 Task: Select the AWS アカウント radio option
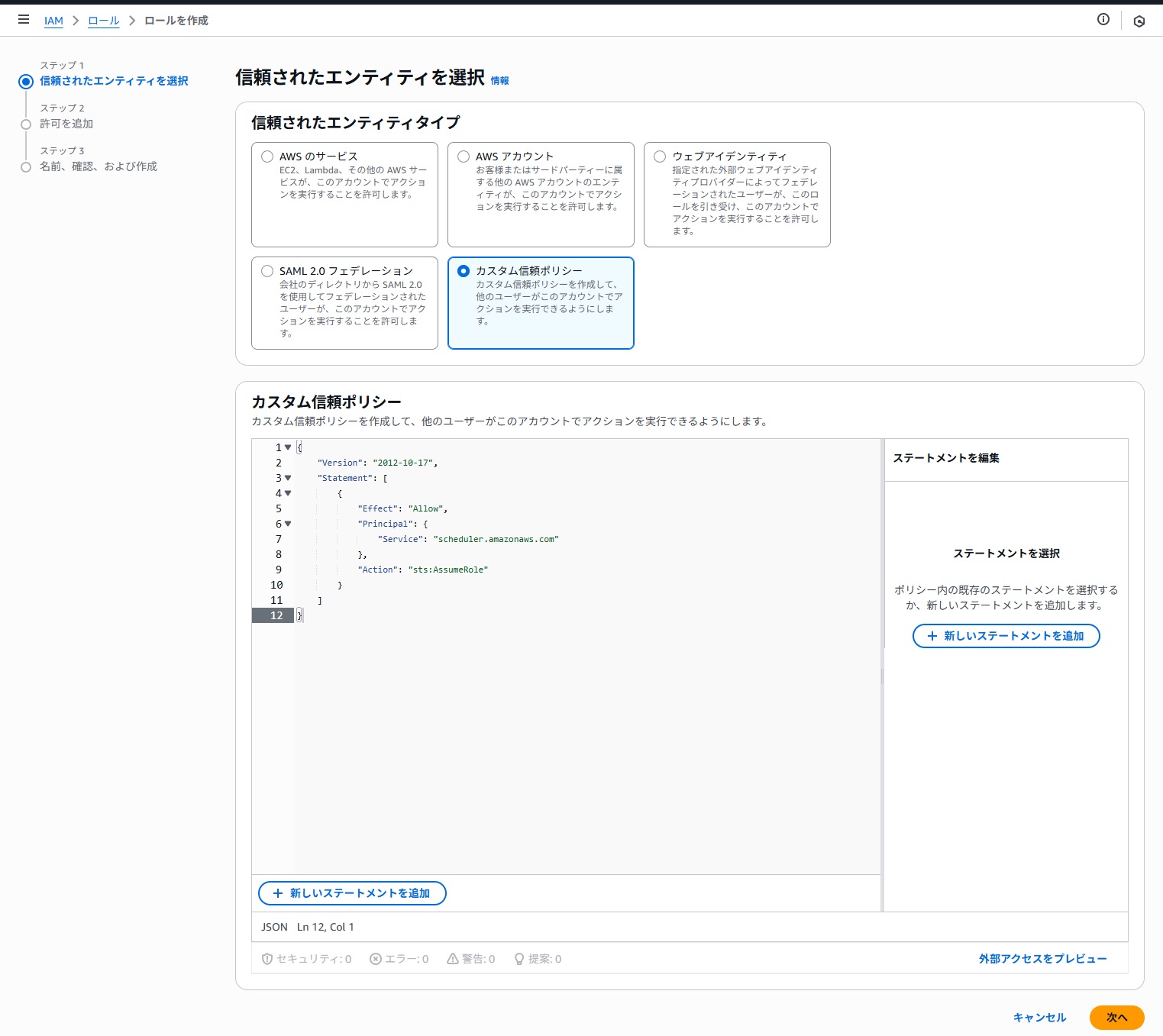click(x=464, y=157)
